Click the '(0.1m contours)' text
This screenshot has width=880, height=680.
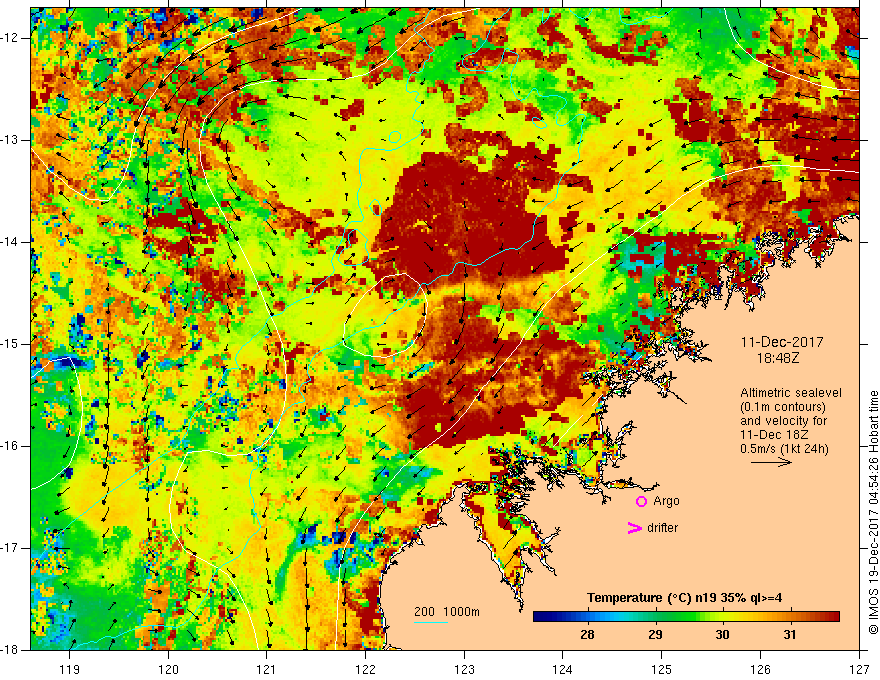(x=782, y=407)
